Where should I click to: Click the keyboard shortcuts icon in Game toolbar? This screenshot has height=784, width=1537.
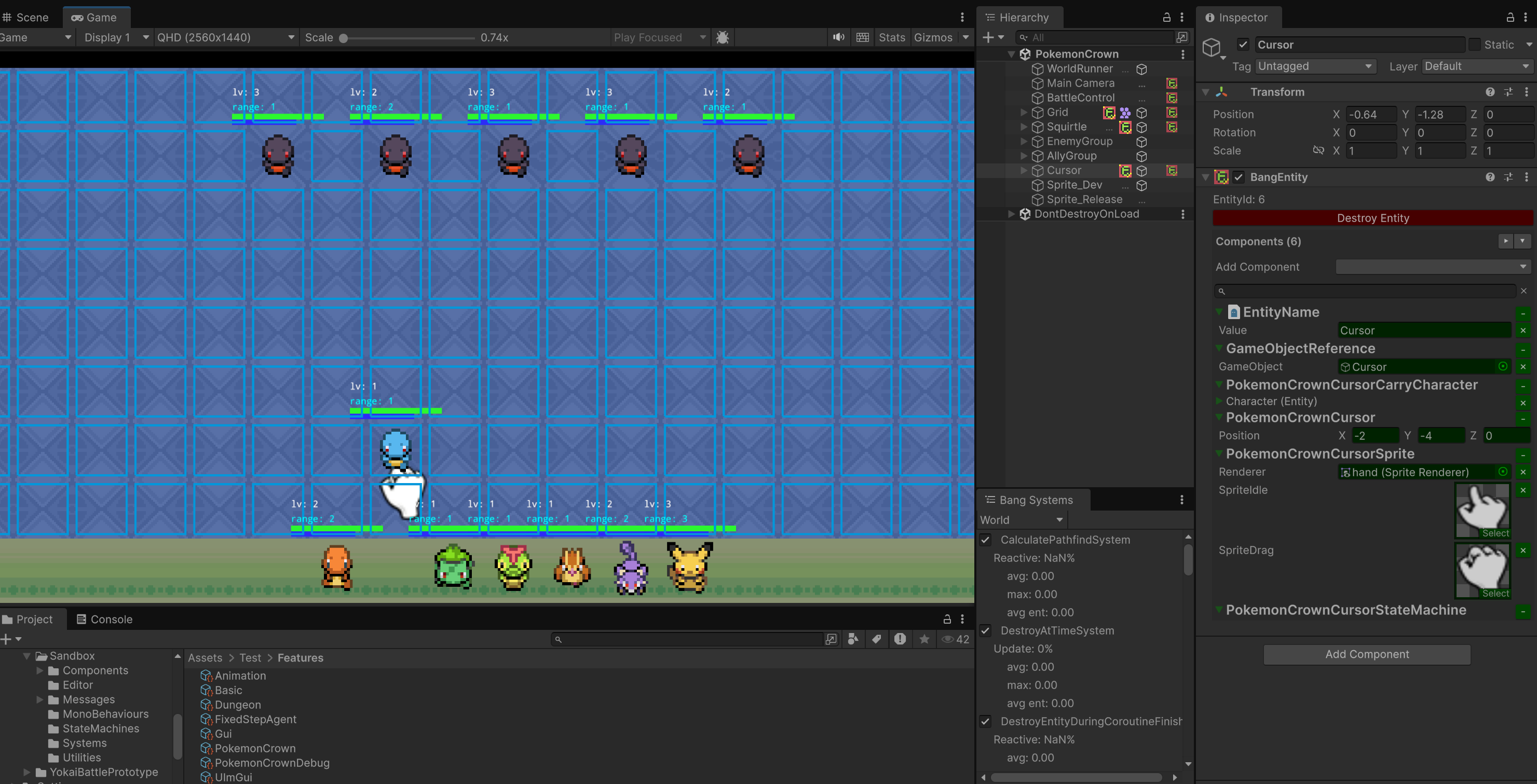point(862,37)
